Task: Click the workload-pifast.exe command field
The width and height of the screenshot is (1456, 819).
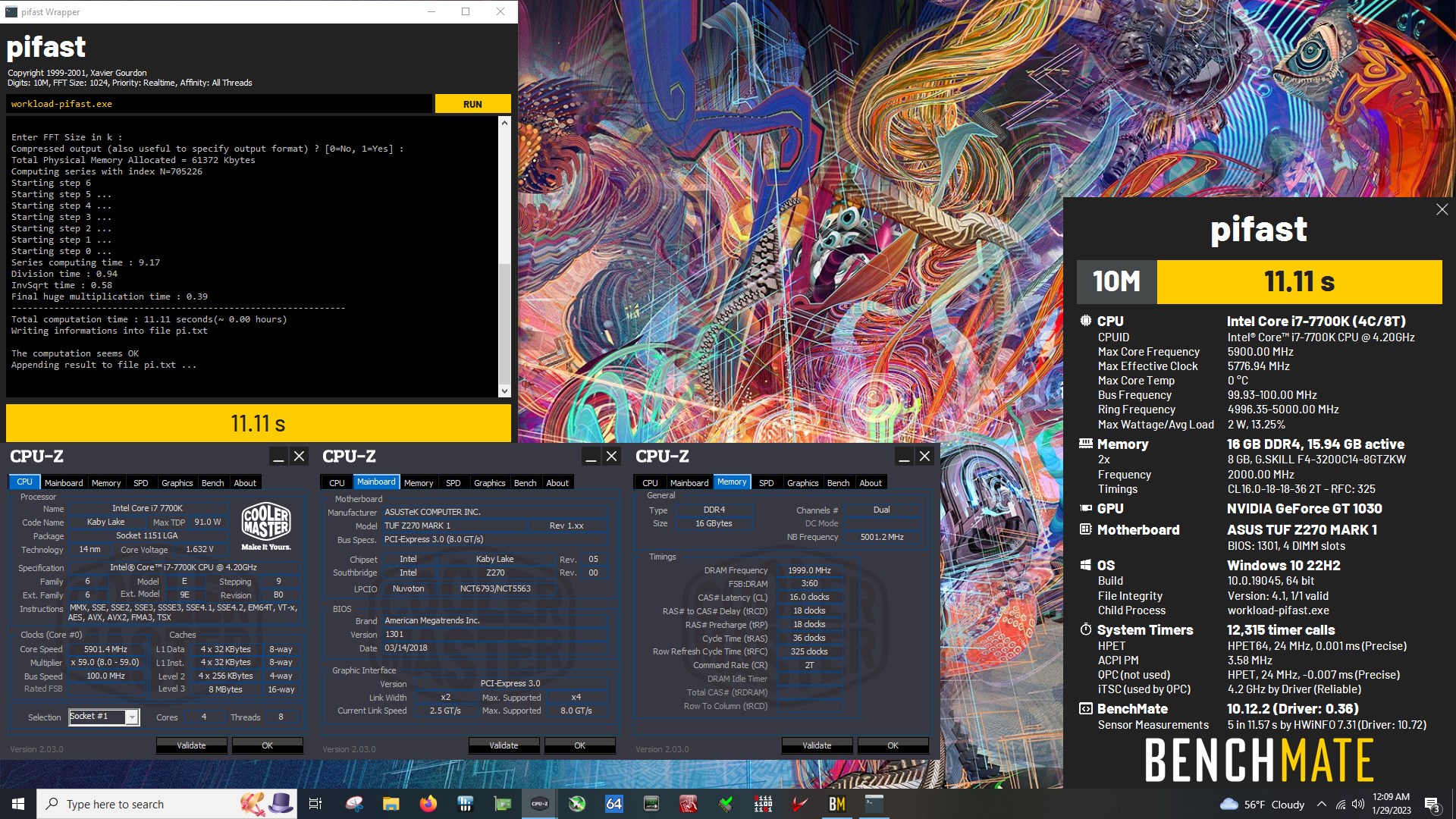Action: (x=219, y=104)
